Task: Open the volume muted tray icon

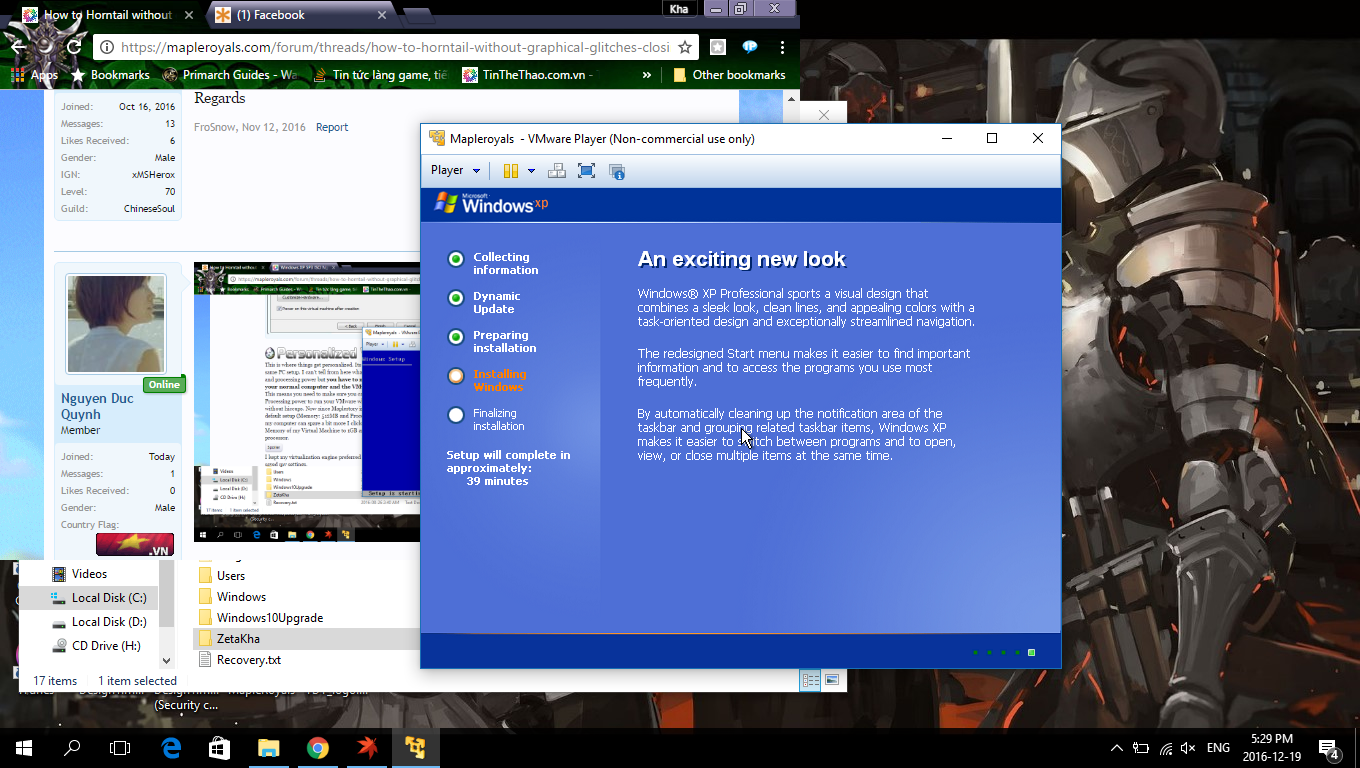Action: click(1189, 748)
